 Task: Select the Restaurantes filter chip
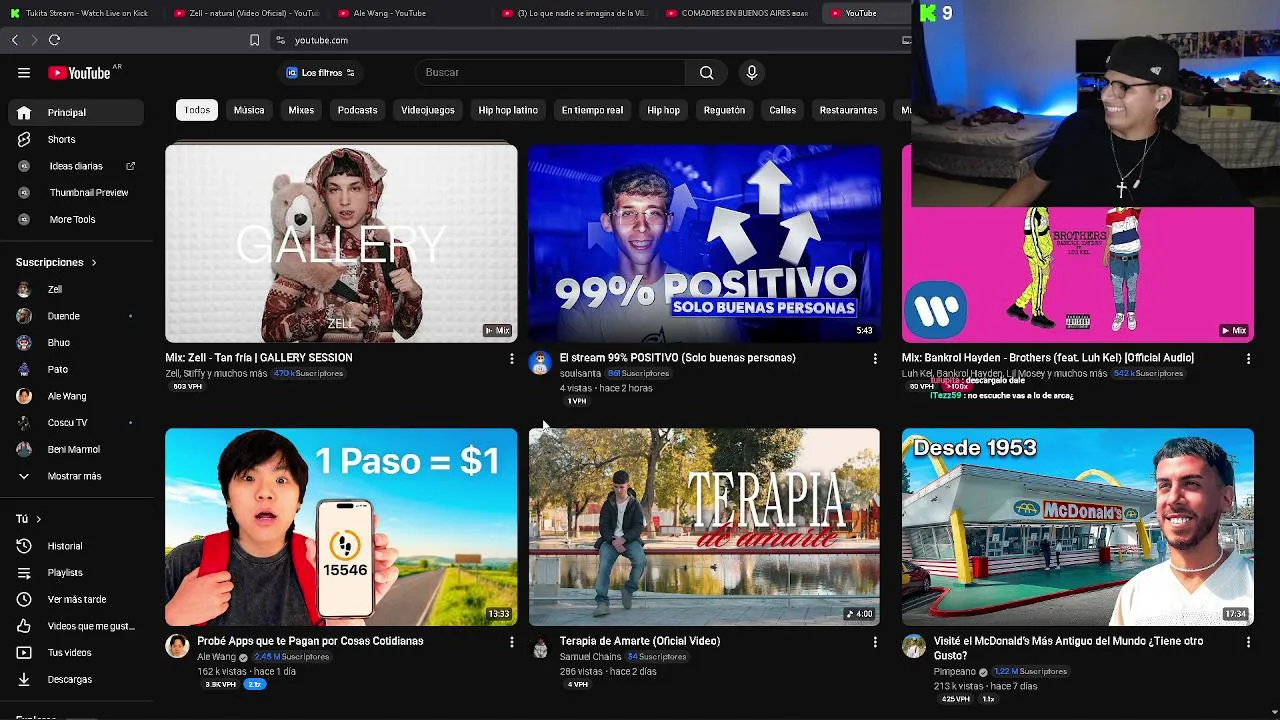coord(848,110)
